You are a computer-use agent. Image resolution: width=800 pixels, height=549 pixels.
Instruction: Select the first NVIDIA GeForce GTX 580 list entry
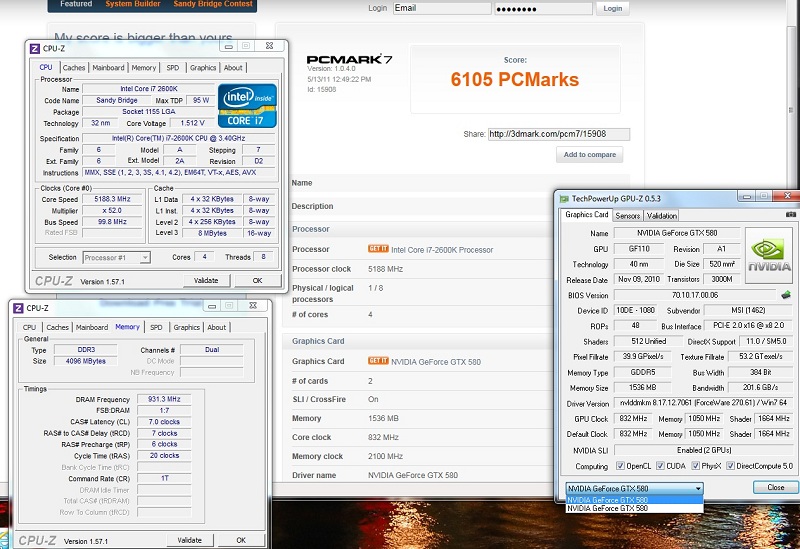[x=634, y=500]
